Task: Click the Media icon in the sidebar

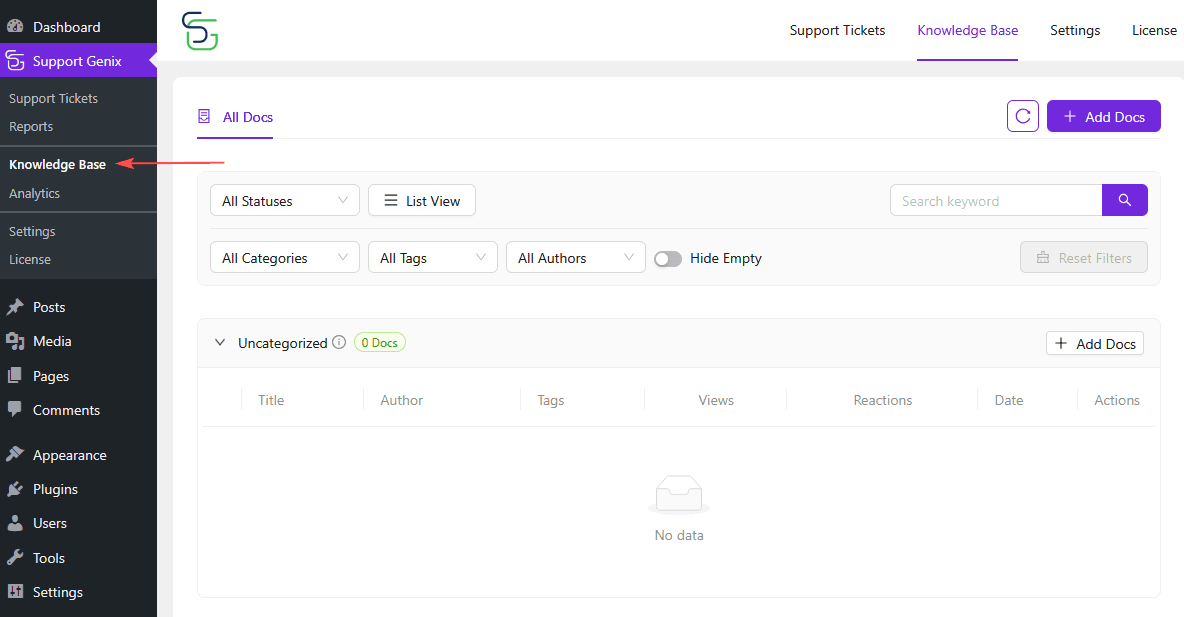Action: tap(15, 341)
